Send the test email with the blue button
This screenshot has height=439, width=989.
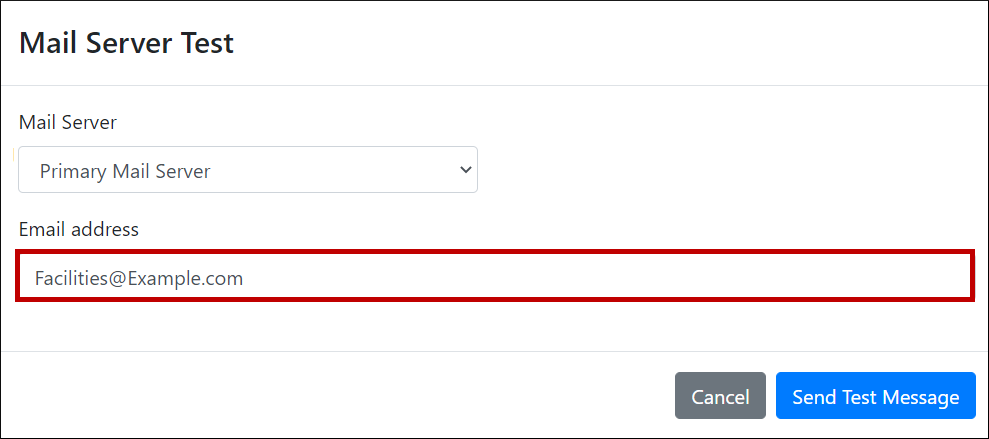875,396
